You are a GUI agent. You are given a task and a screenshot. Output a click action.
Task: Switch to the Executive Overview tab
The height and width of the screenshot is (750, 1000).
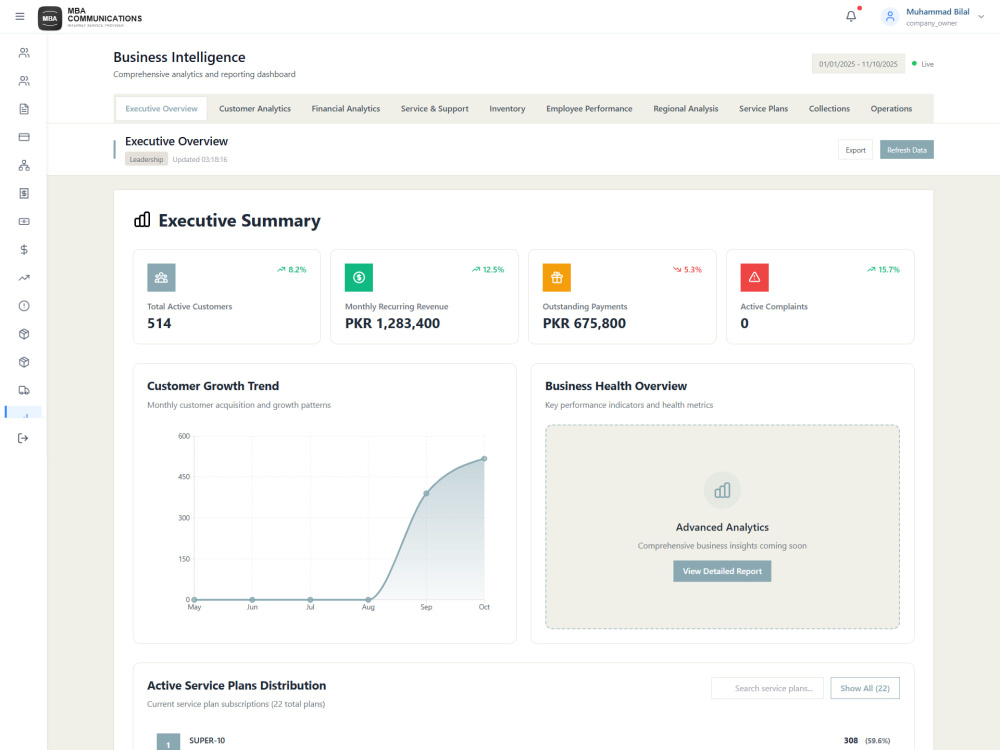(x=161, y=109)
